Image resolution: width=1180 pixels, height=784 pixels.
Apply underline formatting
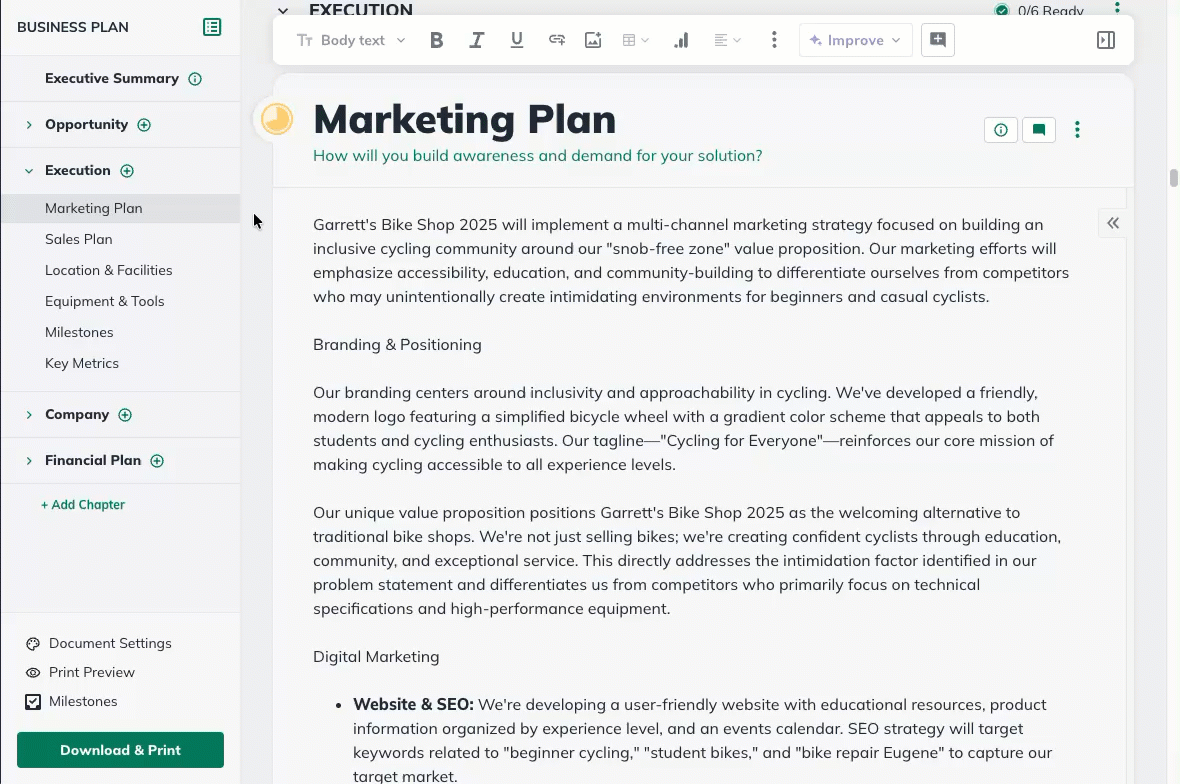[517, 40]
